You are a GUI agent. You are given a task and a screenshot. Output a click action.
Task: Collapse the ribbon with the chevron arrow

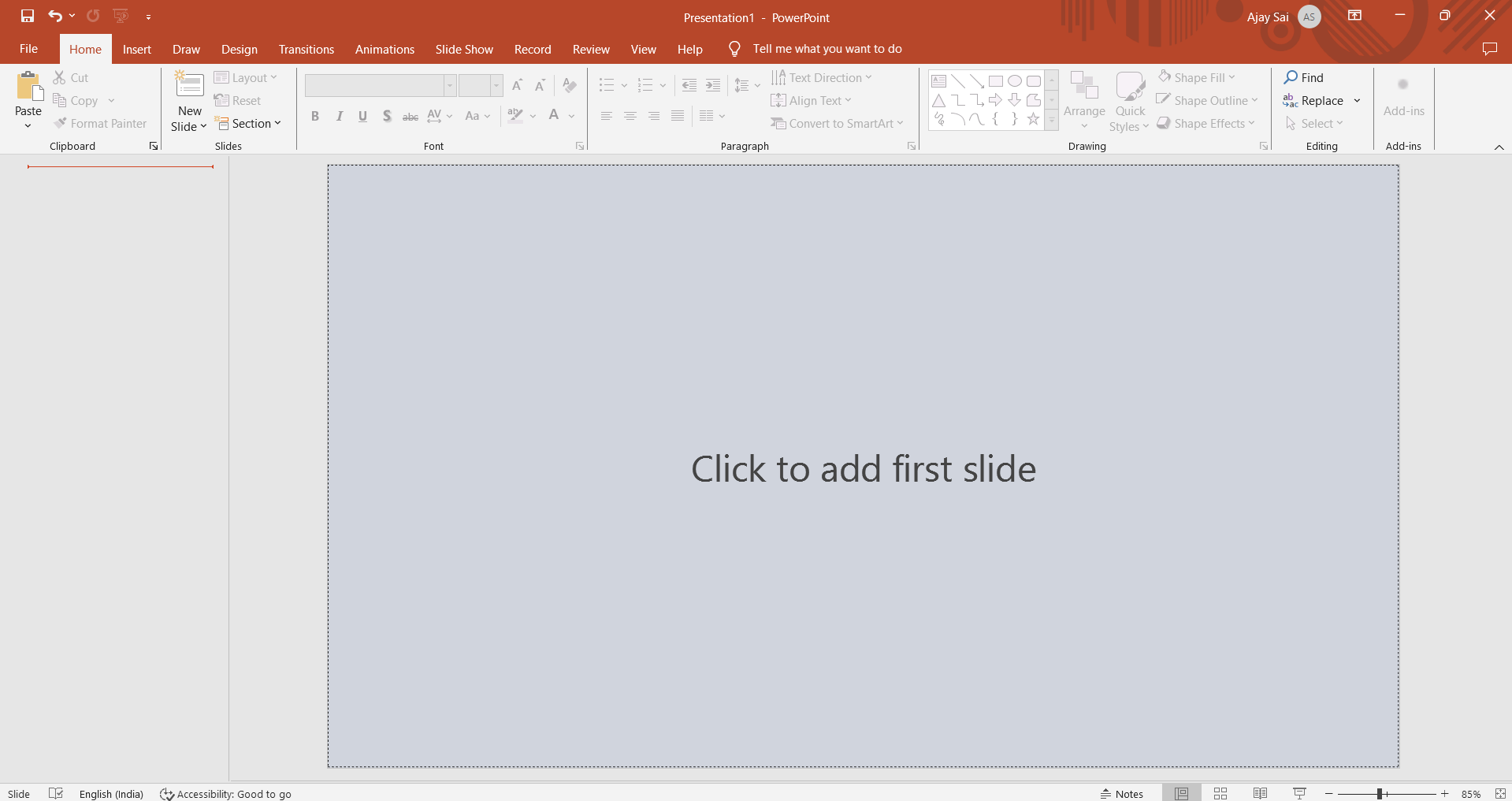coord(1499,147)
